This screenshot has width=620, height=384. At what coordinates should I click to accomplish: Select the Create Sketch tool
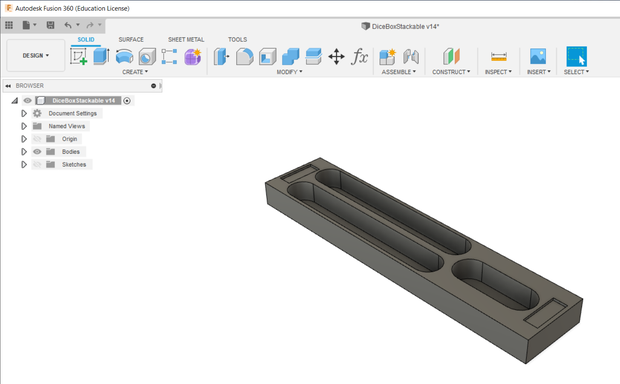coord(79,57)
